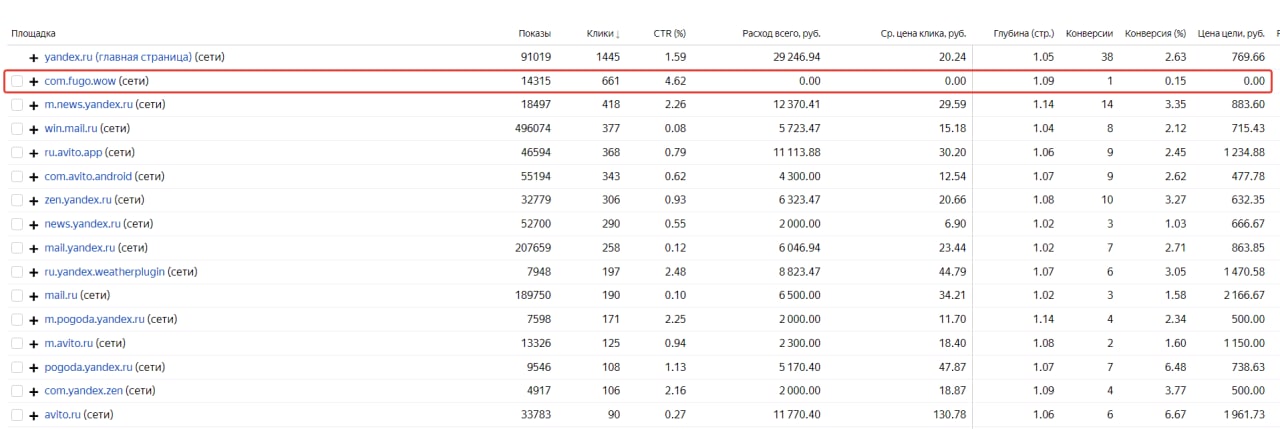Expand the mail.yandex.ru row plus sign

tap(34, 248)
